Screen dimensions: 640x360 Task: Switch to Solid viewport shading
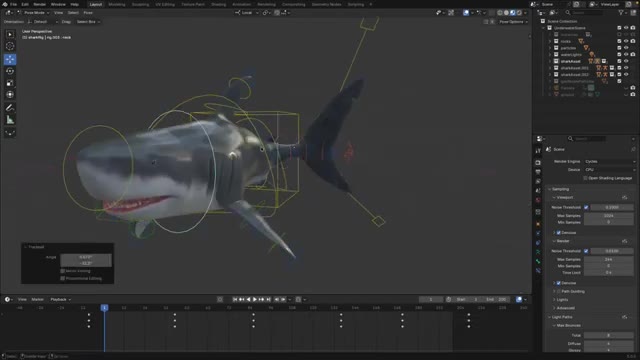506,13
